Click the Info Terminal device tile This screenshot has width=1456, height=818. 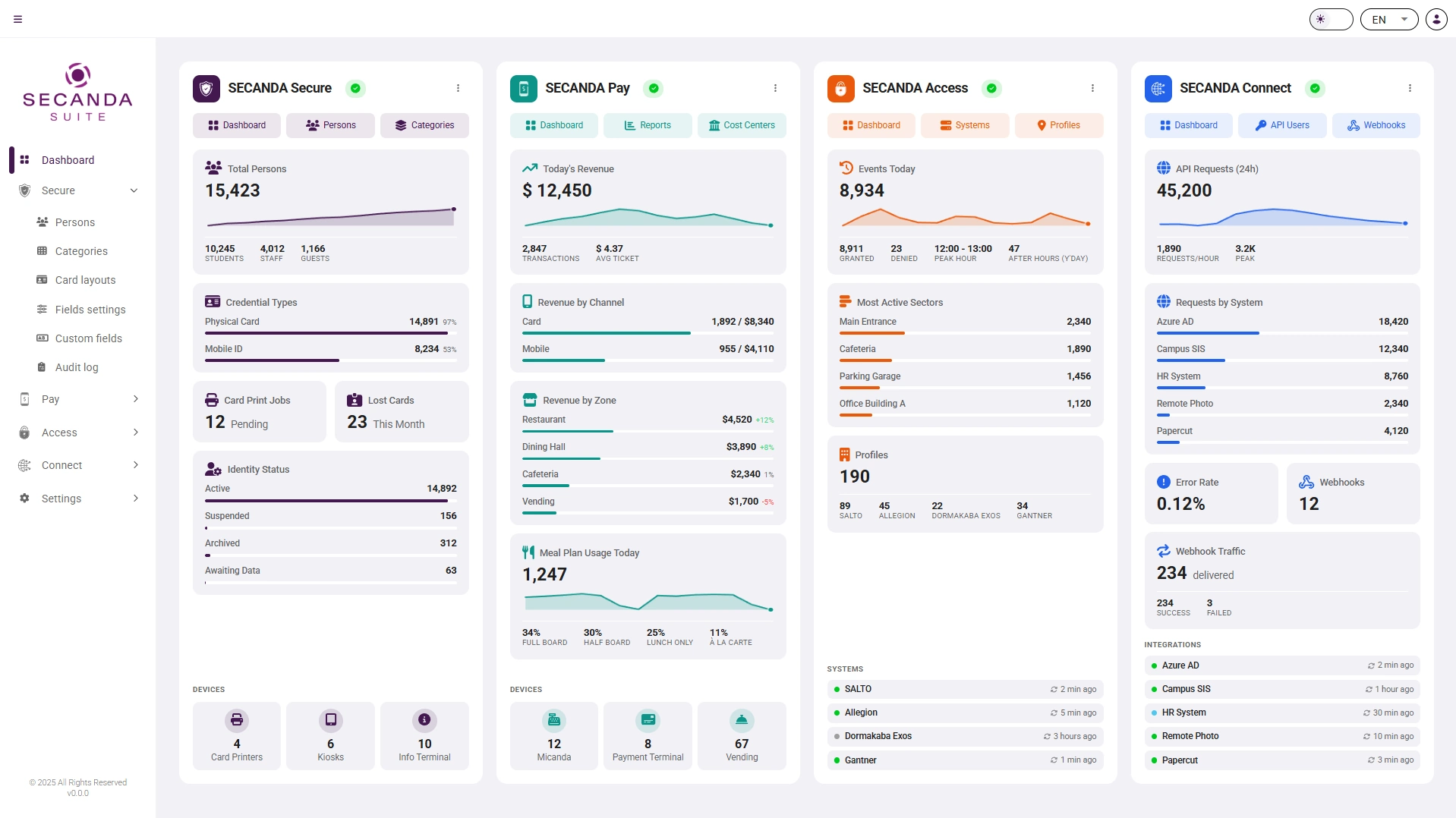click(424, 735)
